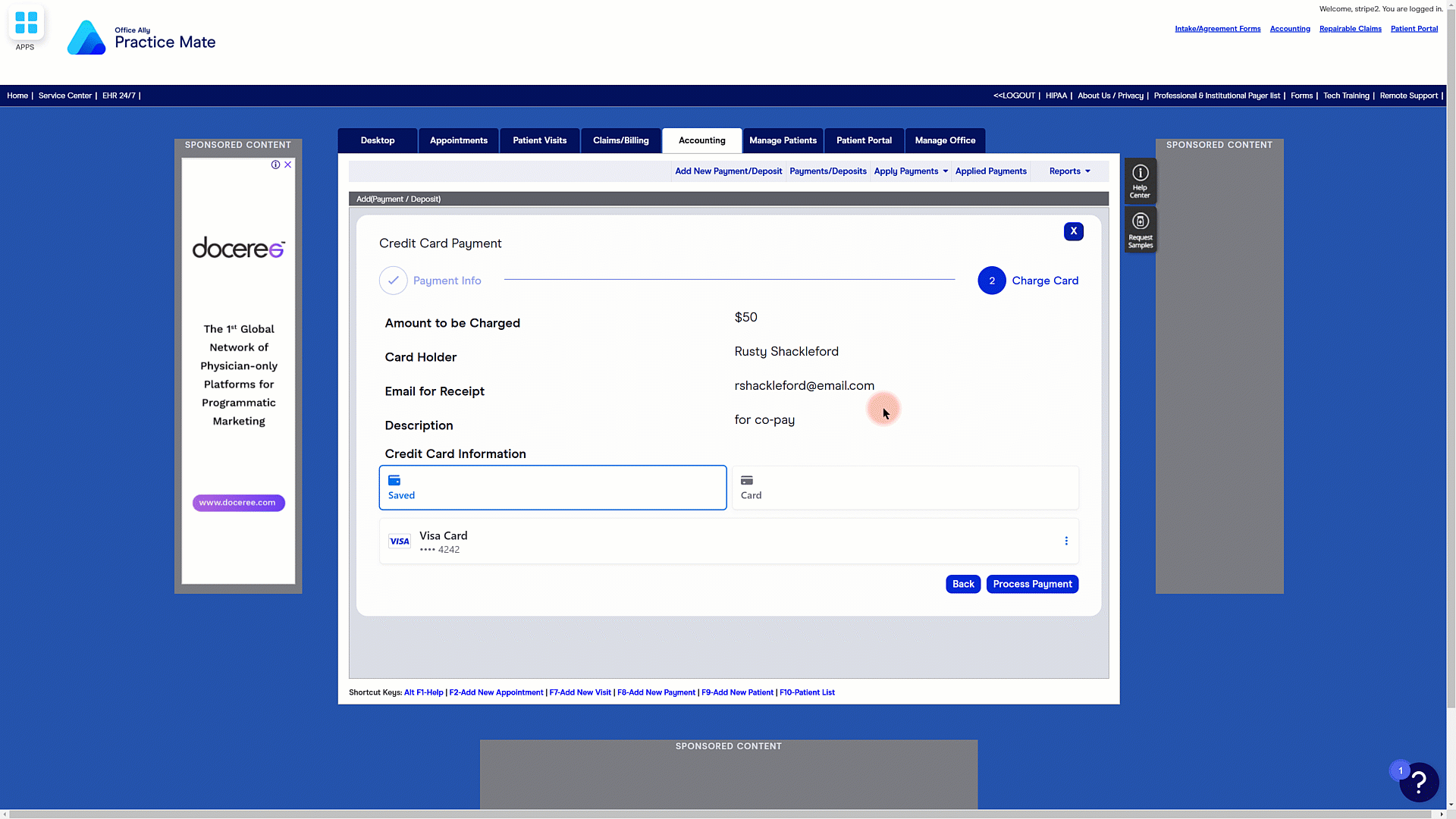1456x819 pixels.
Task: Select the Saved payment method option
Action: pos(552,488)
